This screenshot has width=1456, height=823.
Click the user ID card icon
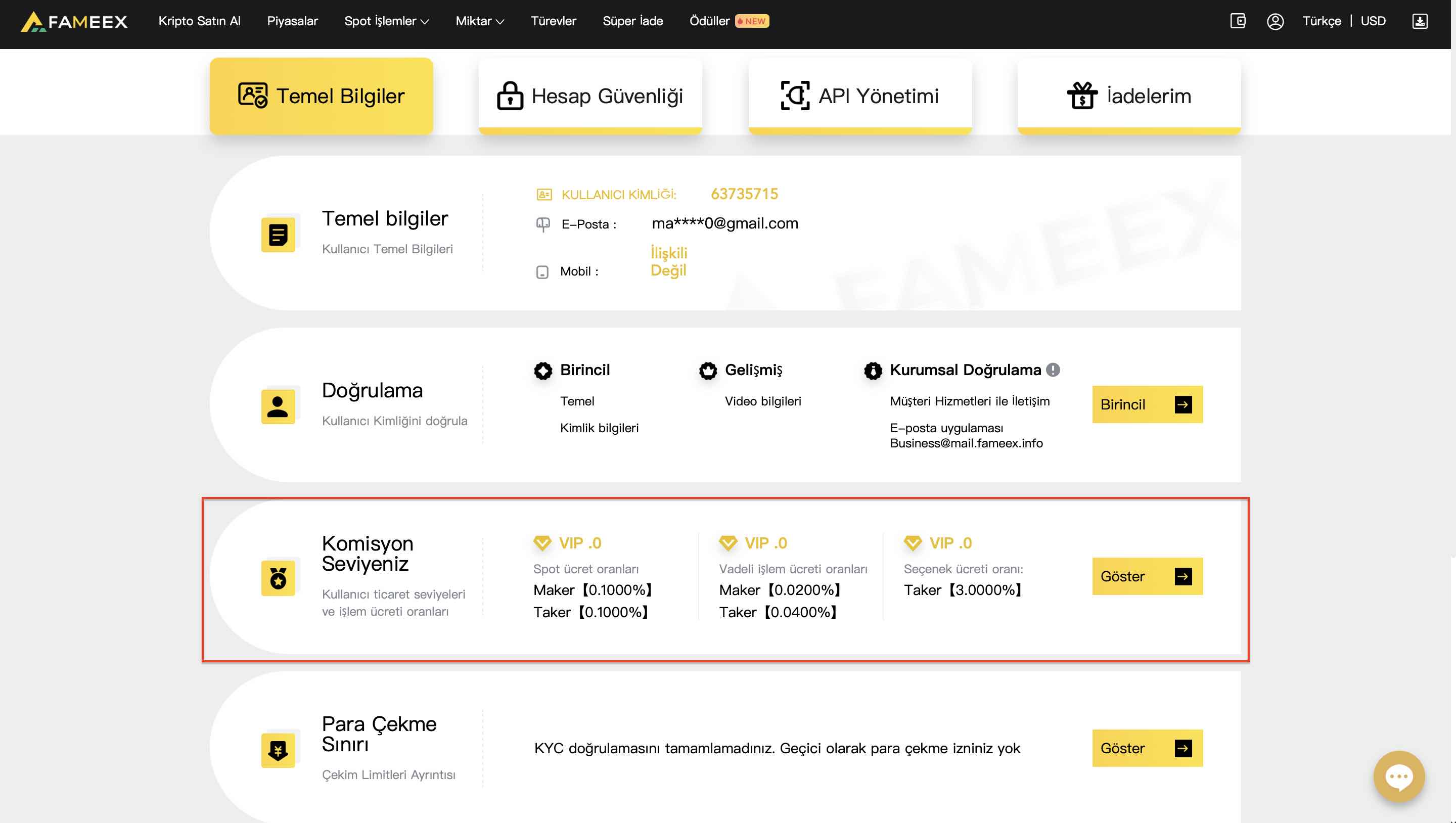pyautogui.click(x=544, y=195)
